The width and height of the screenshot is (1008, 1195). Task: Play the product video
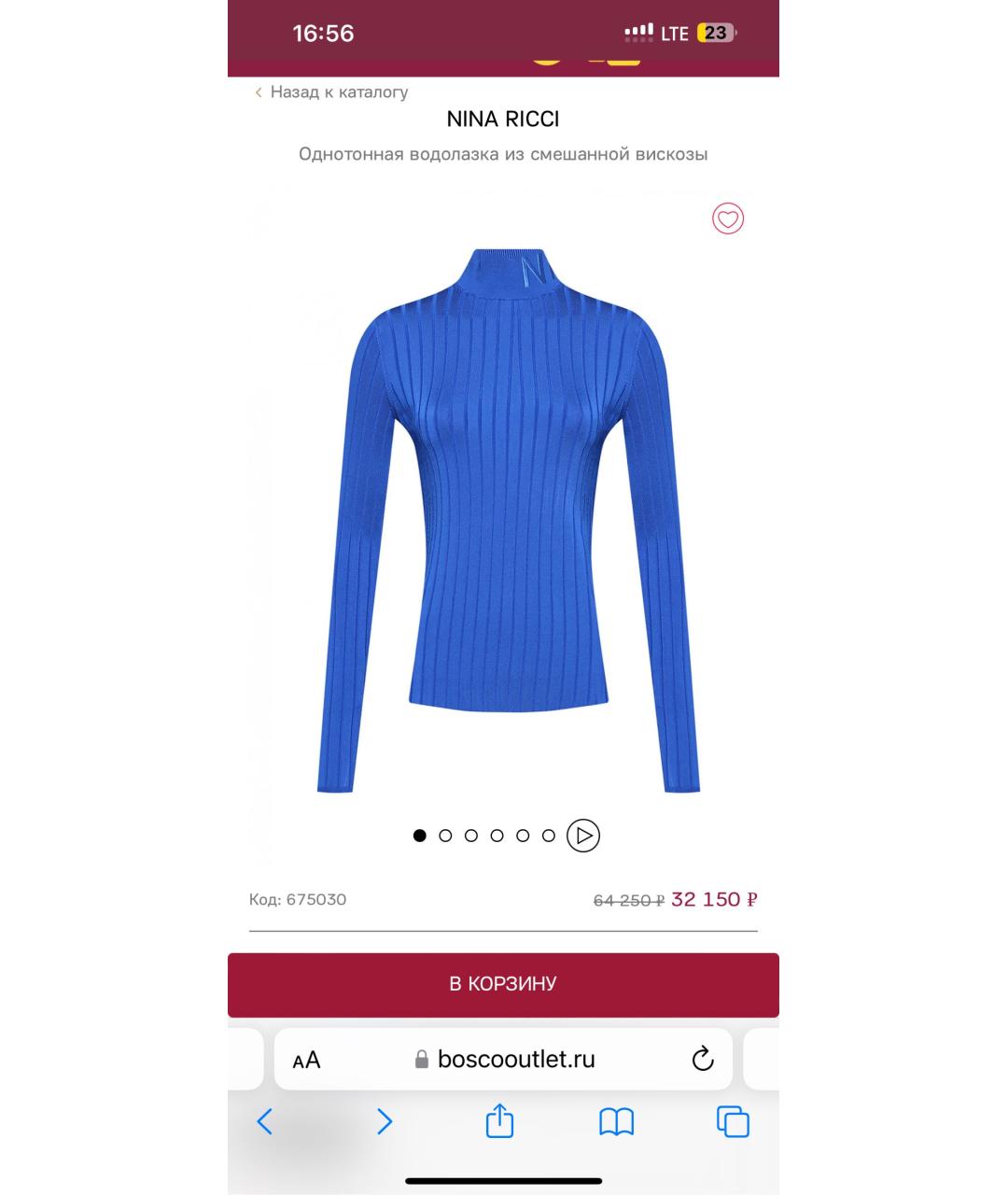pyautogui.click(x=583, y=836)
